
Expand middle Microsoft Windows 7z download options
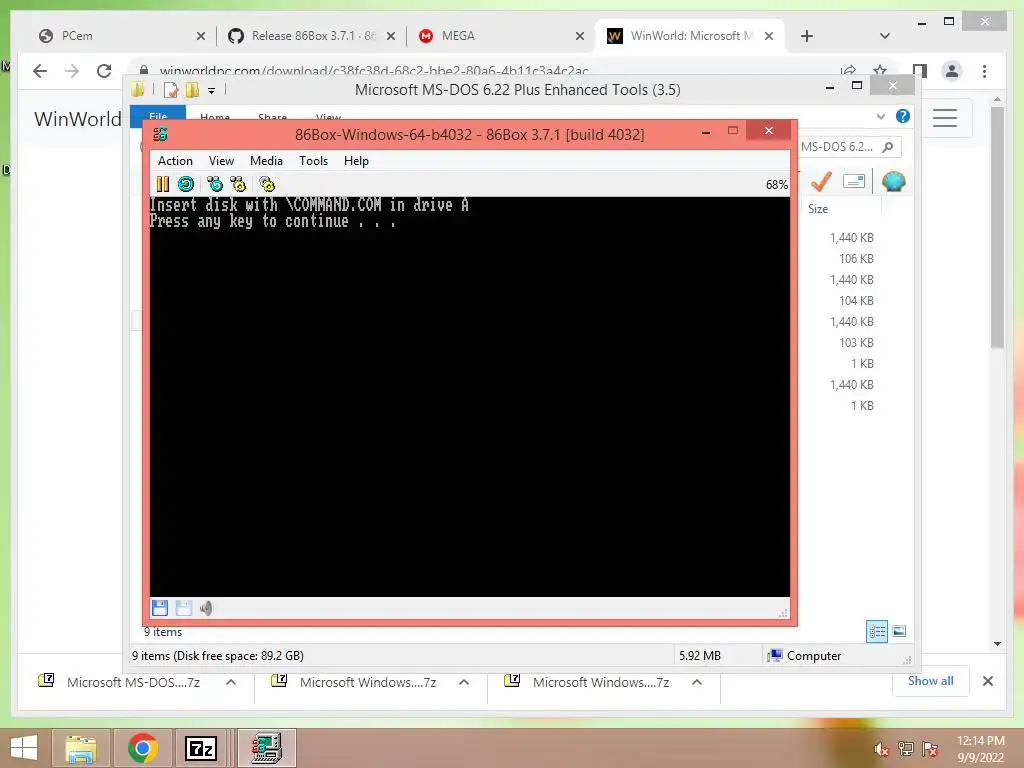[464, 682]
